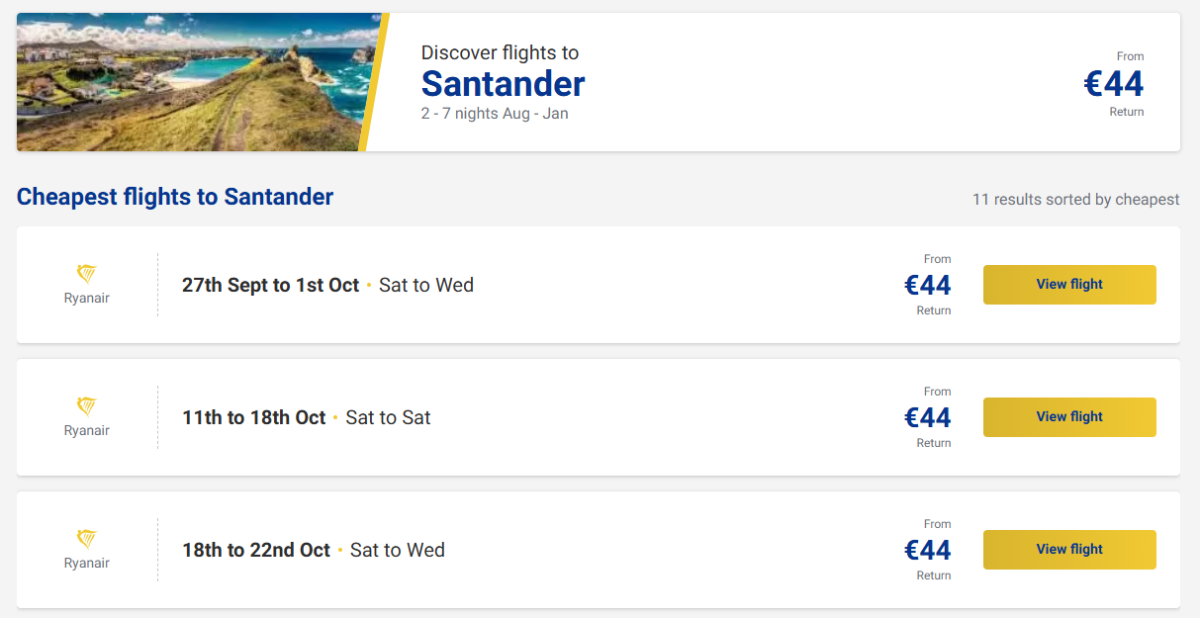Screen dimensions: 1200x618
Task: Select the €44 price in the top banner
Action: (1114, 84)
